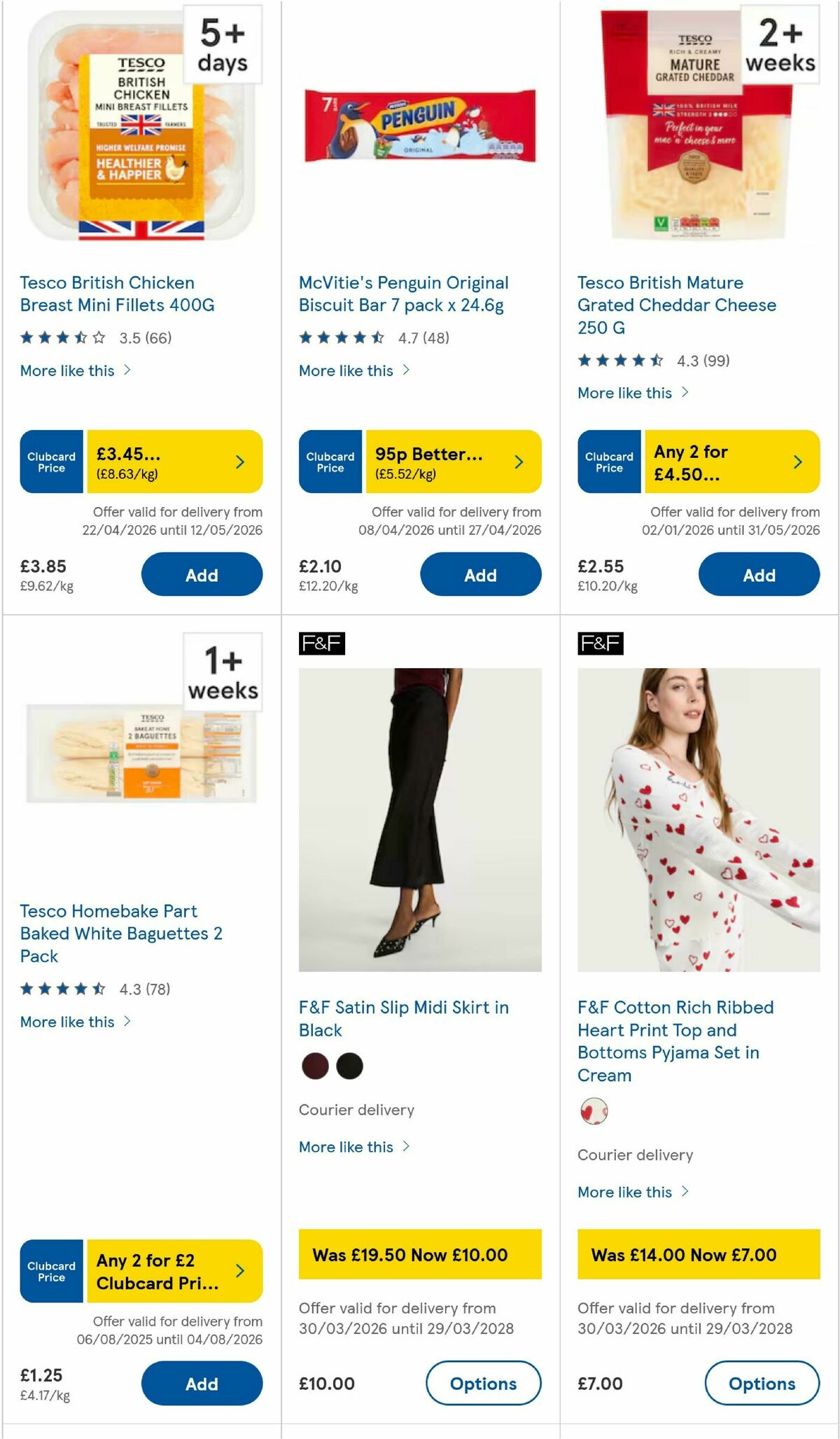Expand the £3.45 Clubcard offer via its chevron

pos(239,461)
